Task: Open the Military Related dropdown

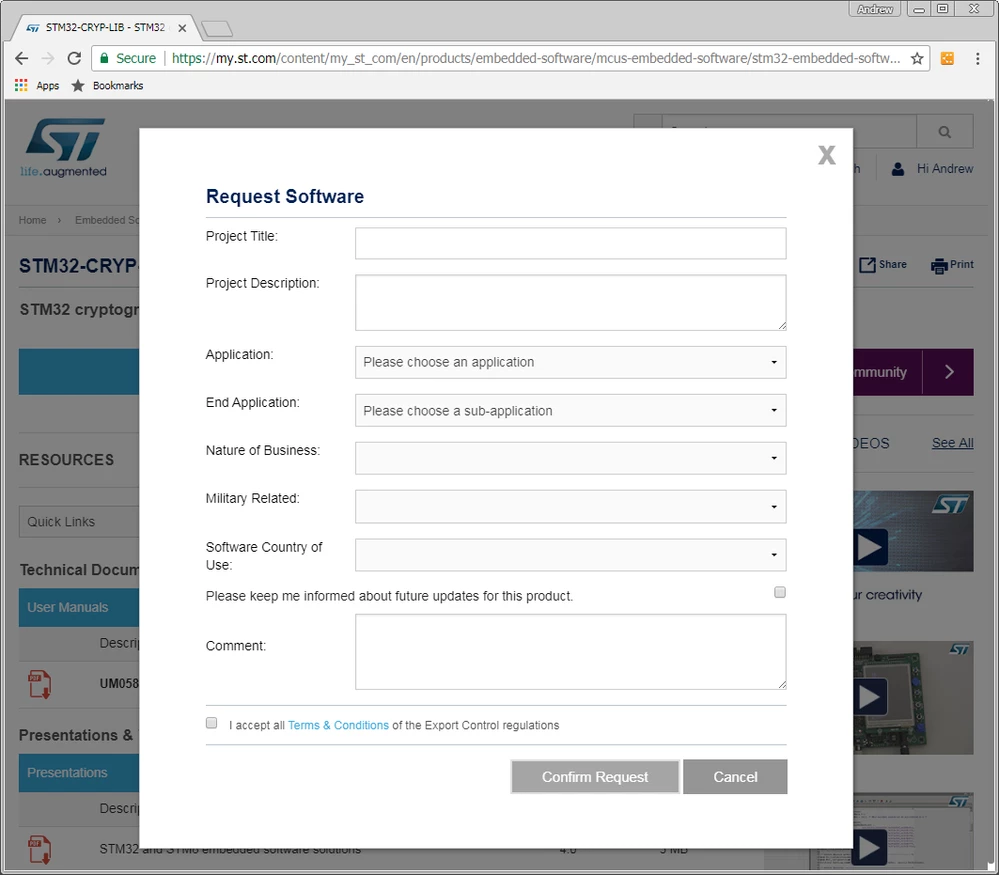Action: pyautogui.click(x=570, y=507)
